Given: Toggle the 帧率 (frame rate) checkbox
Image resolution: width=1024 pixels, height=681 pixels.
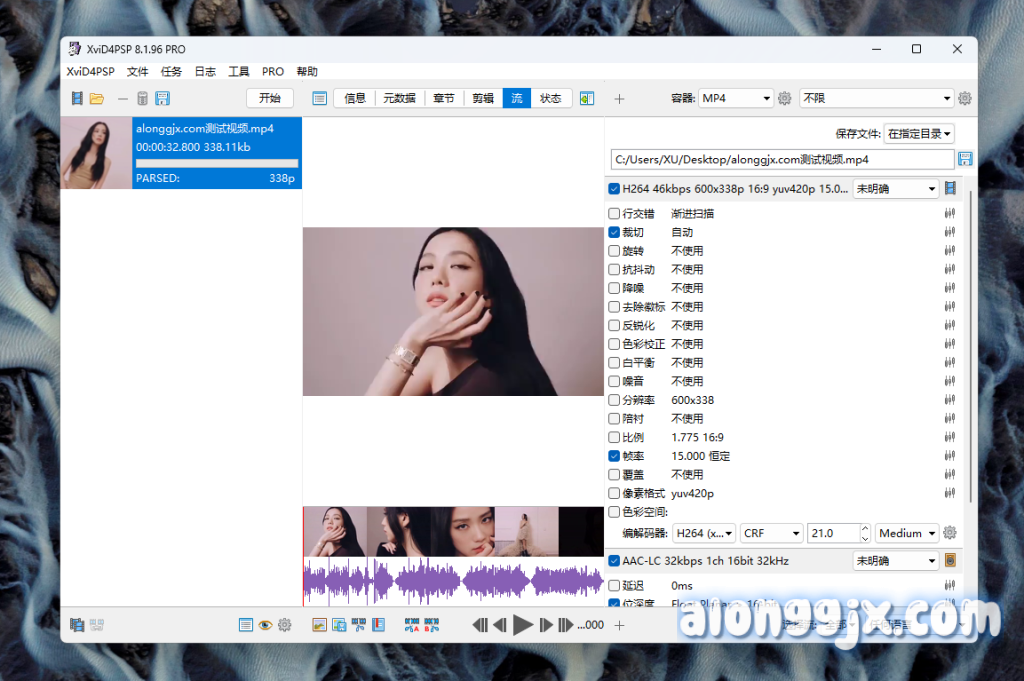Looking at the screenshot, I should 614,456.
